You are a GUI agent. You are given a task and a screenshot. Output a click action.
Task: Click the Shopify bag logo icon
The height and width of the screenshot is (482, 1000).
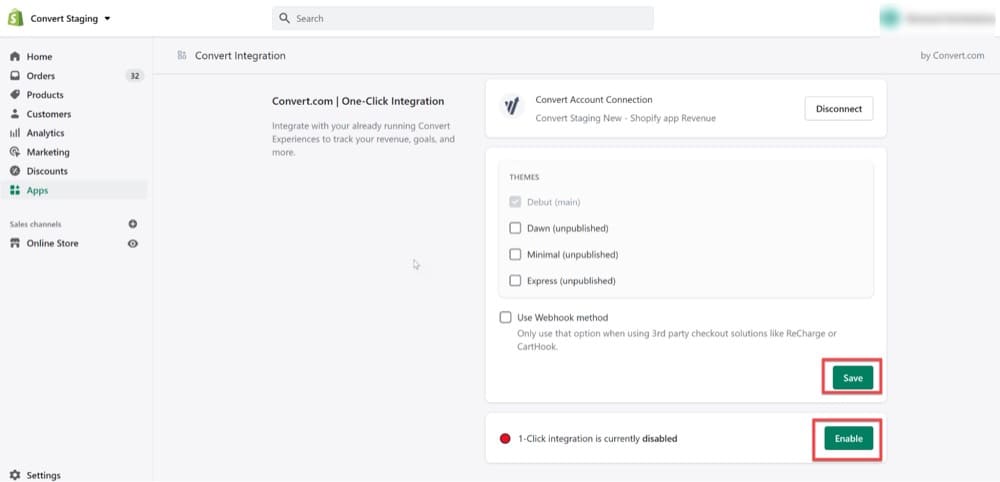pyautogui.click(x=15, y=18)
